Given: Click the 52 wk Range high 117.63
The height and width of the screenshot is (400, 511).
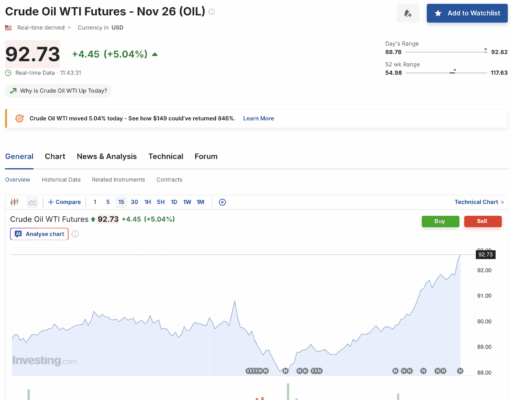Looking at the screenshot, I should 499,73.
